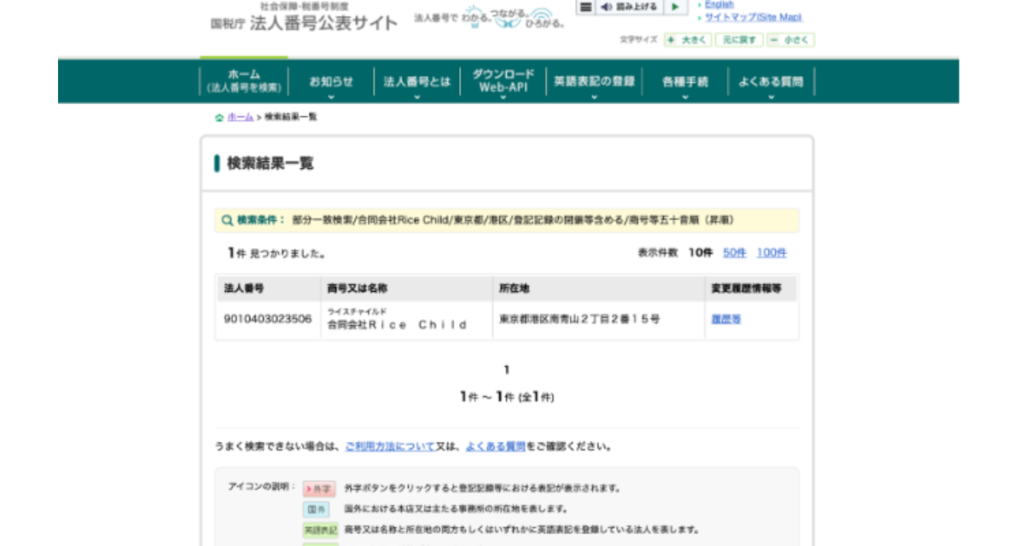The image size is (1024, 546).
Task: Reset text size with 元に戻す
Action: click(740, 40)
